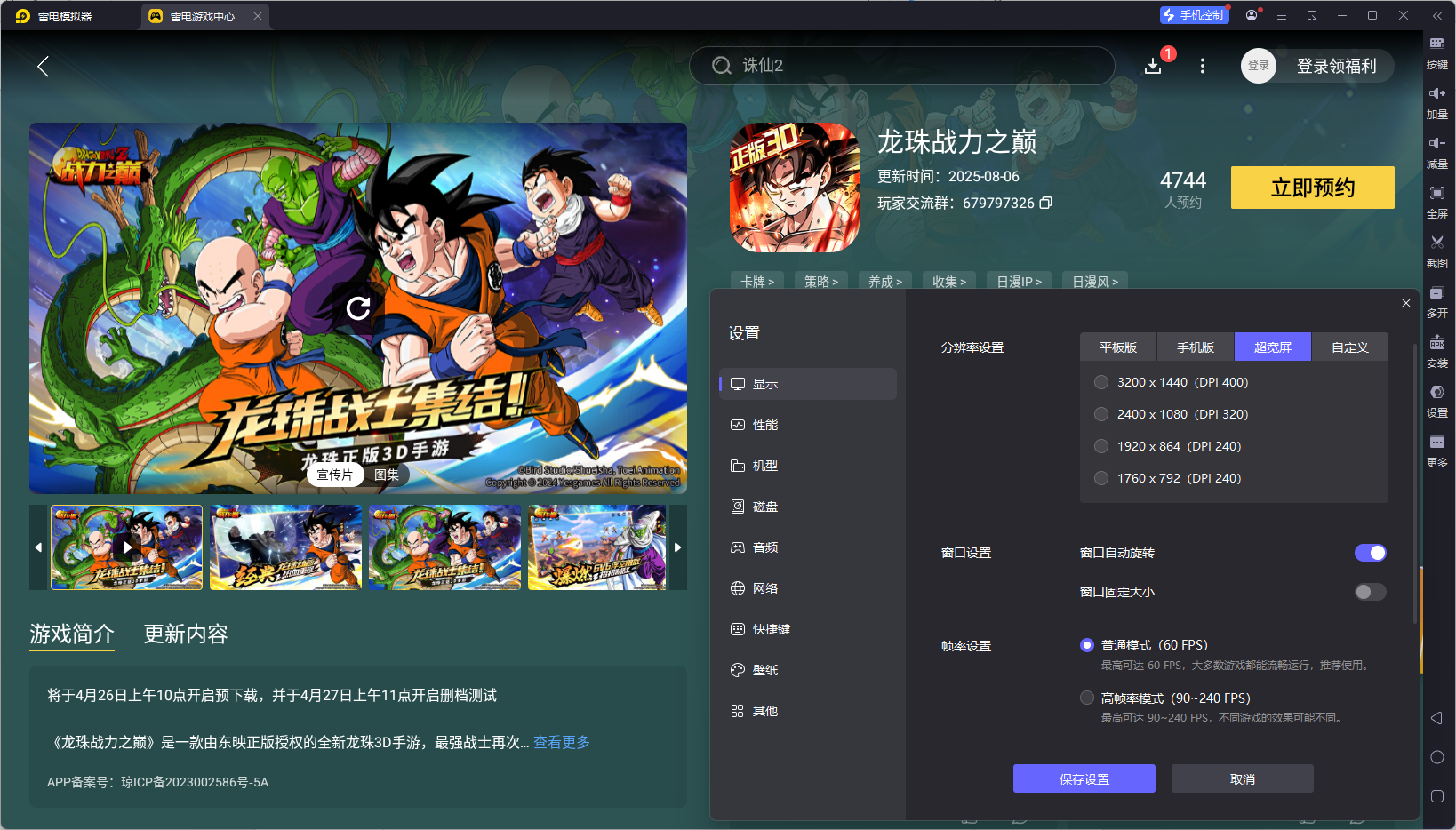
Task: Close the settings dialog
Action: (x=1406, y=303)
